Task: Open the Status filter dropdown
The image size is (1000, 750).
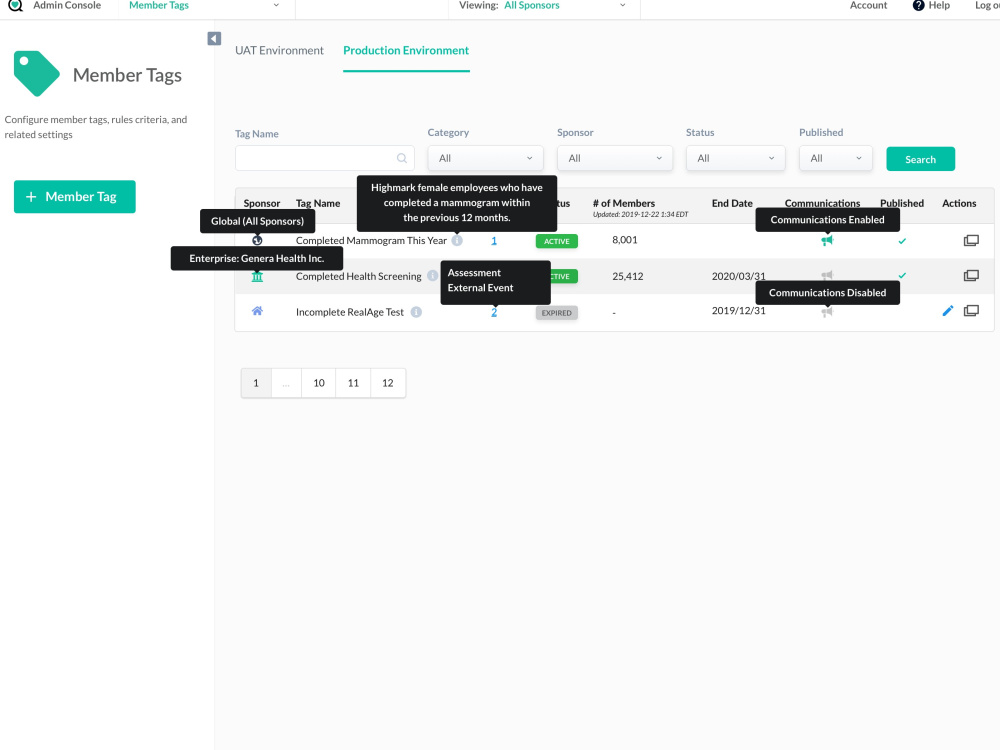Action: point(735,158)
